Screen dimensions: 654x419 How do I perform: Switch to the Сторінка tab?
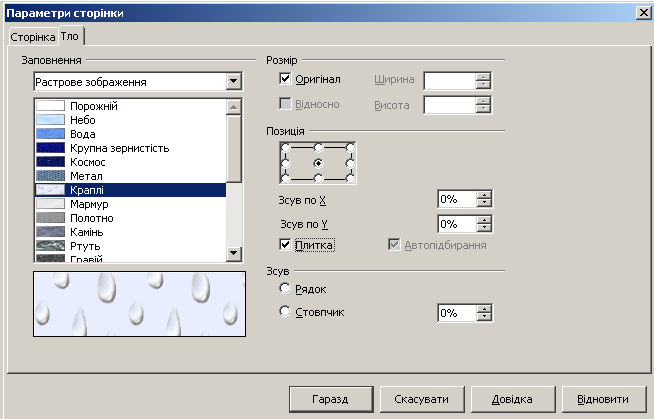point(33,37)
